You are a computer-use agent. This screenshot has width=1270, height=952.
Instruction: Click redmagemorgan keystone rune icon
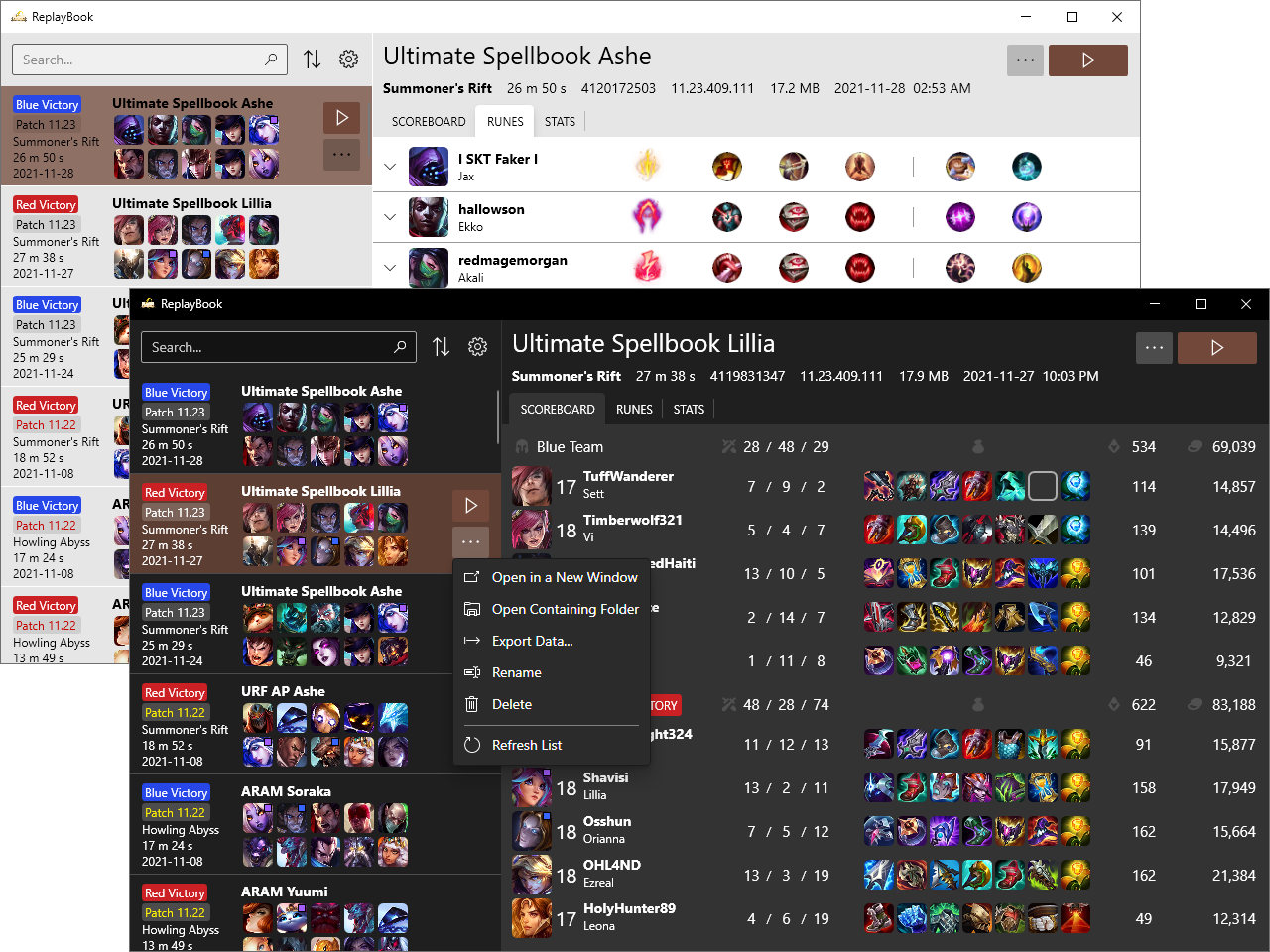click(648, 267)
